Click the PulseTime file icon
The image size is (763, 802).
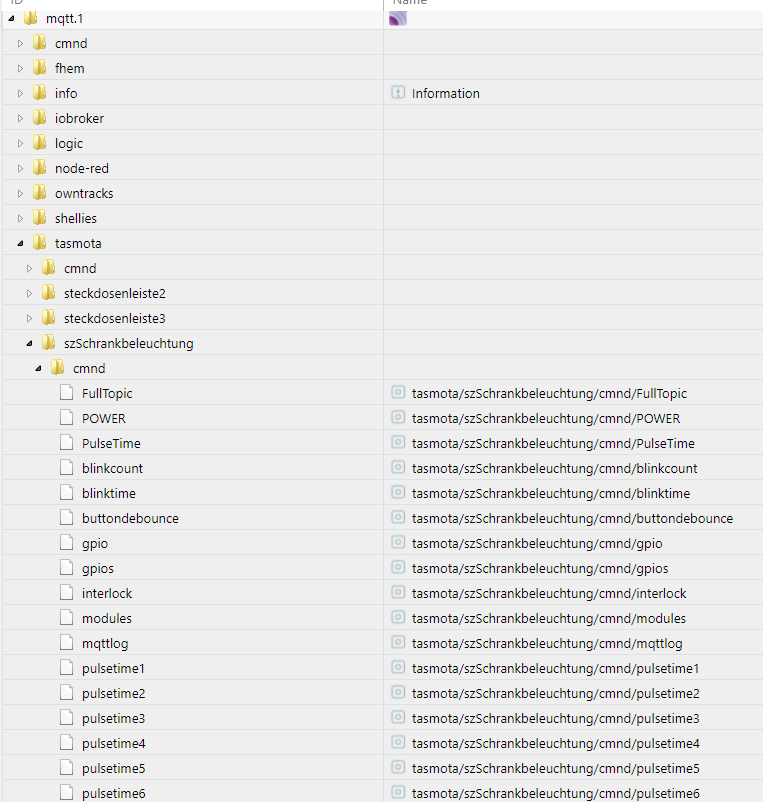[x=66, y=443]
